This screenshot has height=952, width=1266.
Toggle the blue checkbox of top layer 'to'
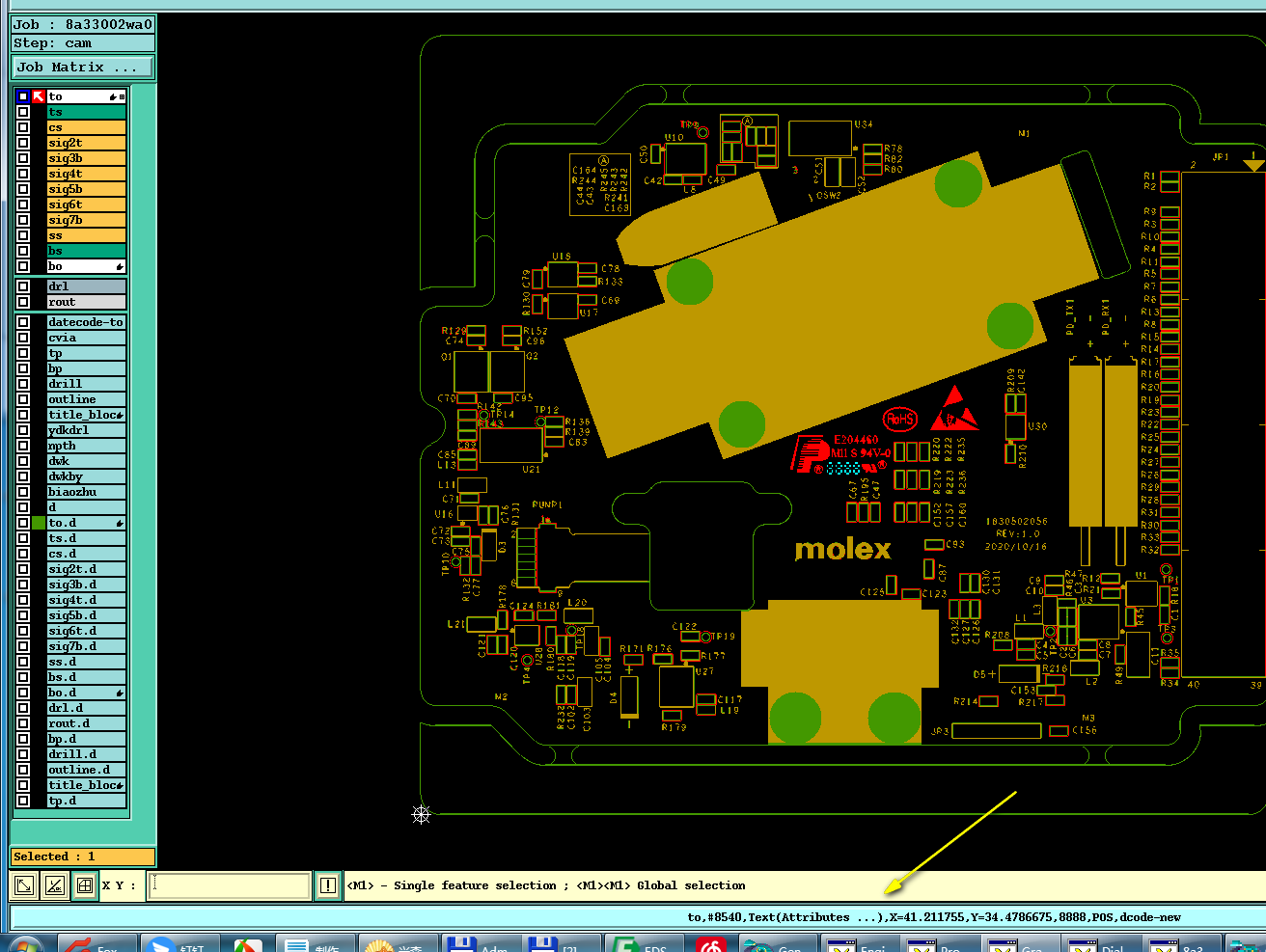(23, 96)
